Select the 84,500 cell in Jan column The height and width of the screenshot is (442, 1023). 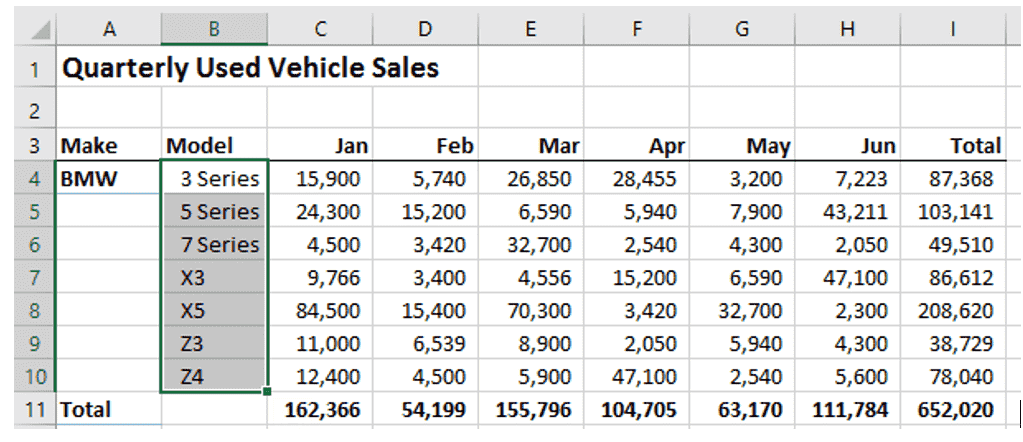320,311
